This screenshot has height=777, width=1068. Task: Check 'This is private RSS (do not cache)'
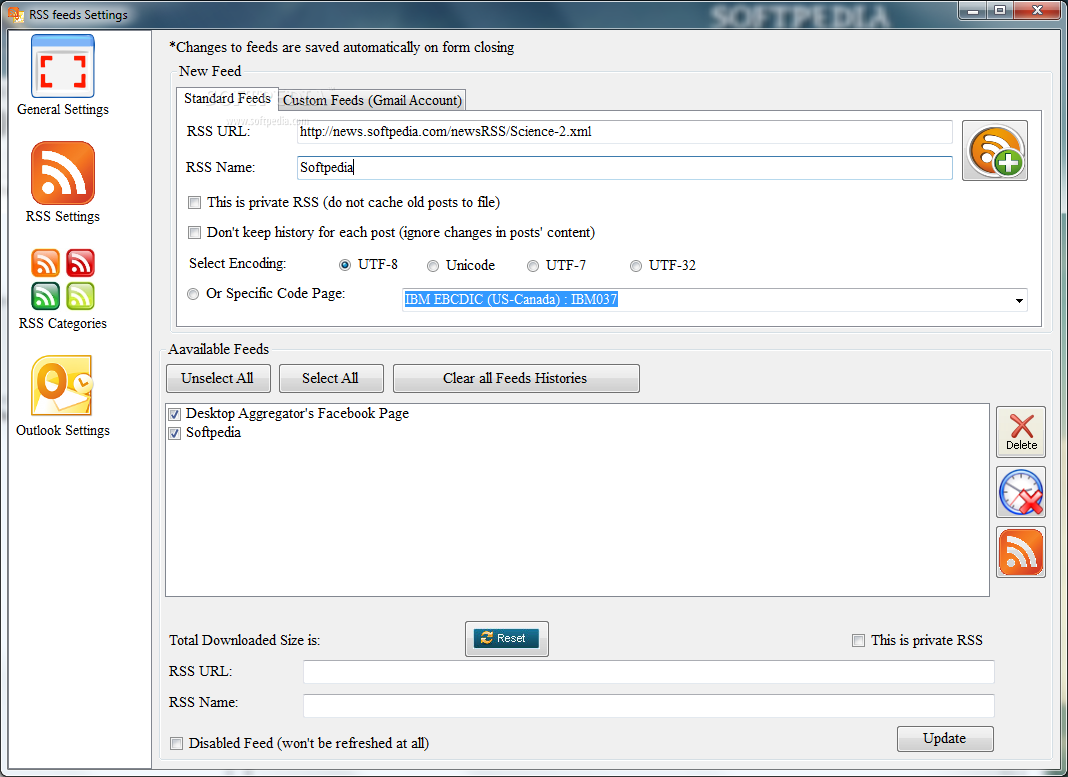(195, 202)
